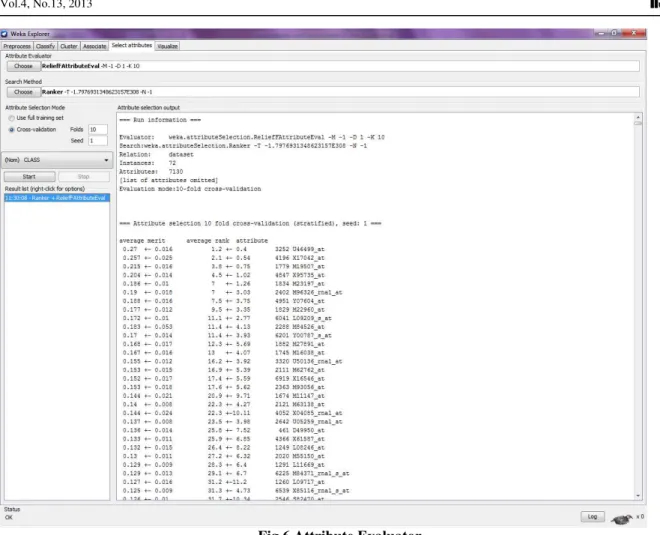
Task: Open the Log window
Action: (x=592, y=516)
